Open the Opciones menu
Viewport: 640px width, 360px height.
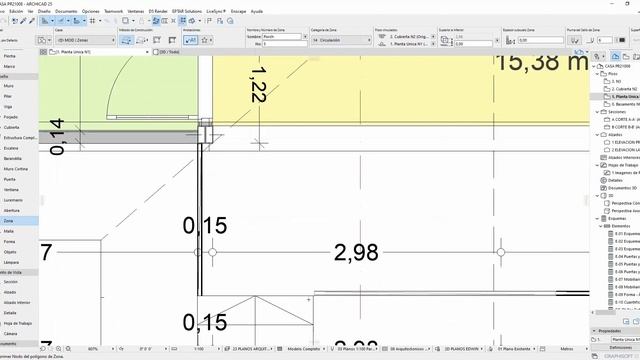click(90, 11)
